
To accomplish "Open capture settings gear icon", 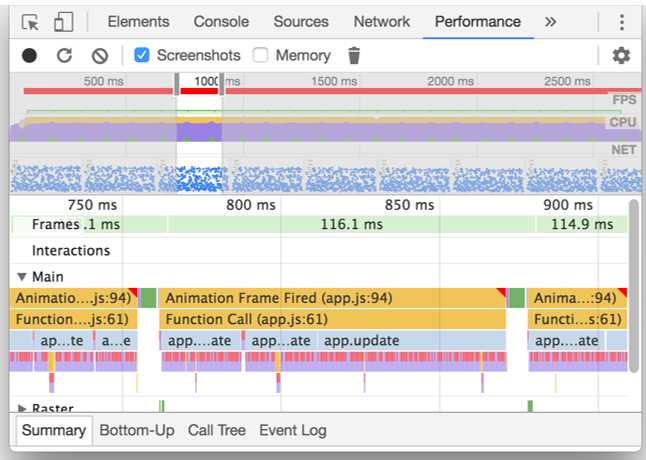I will pyautogui.click(x=621, y=55).
